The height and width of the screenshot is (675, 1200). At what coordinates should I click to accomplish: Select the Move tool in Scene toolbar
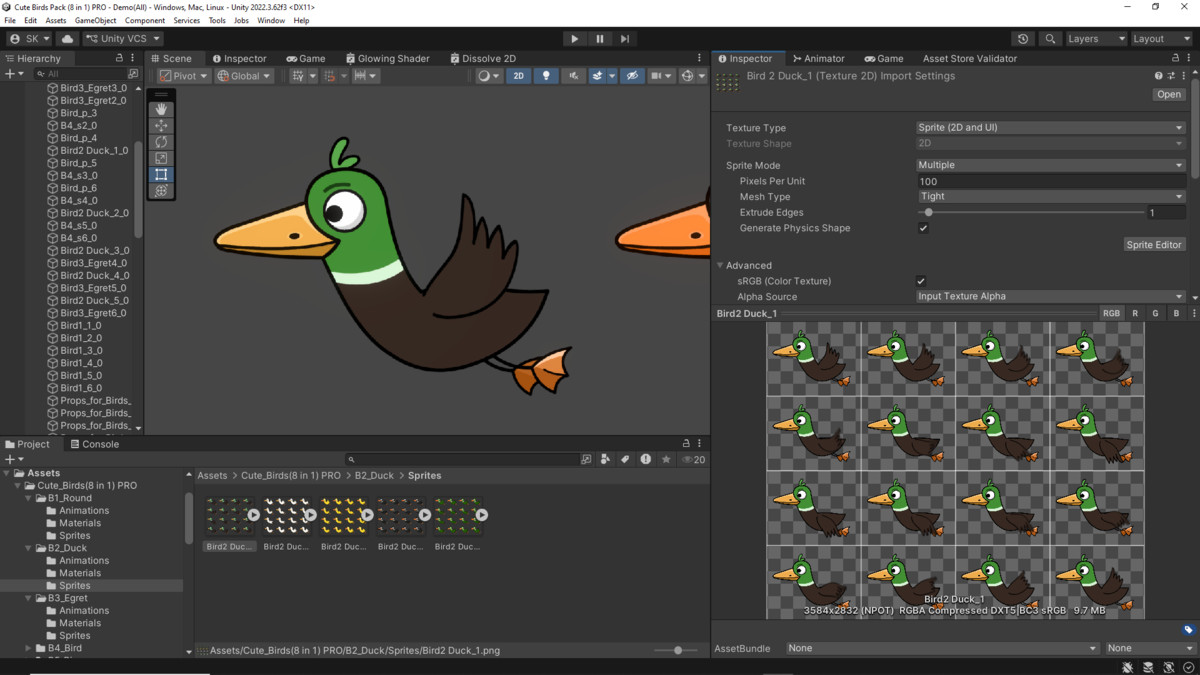point(161,126)
